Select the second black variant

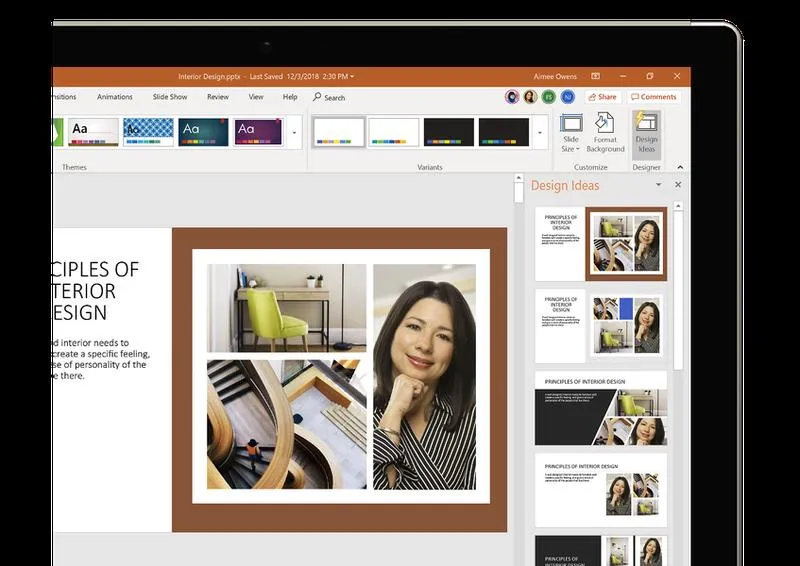click(504, 132)
